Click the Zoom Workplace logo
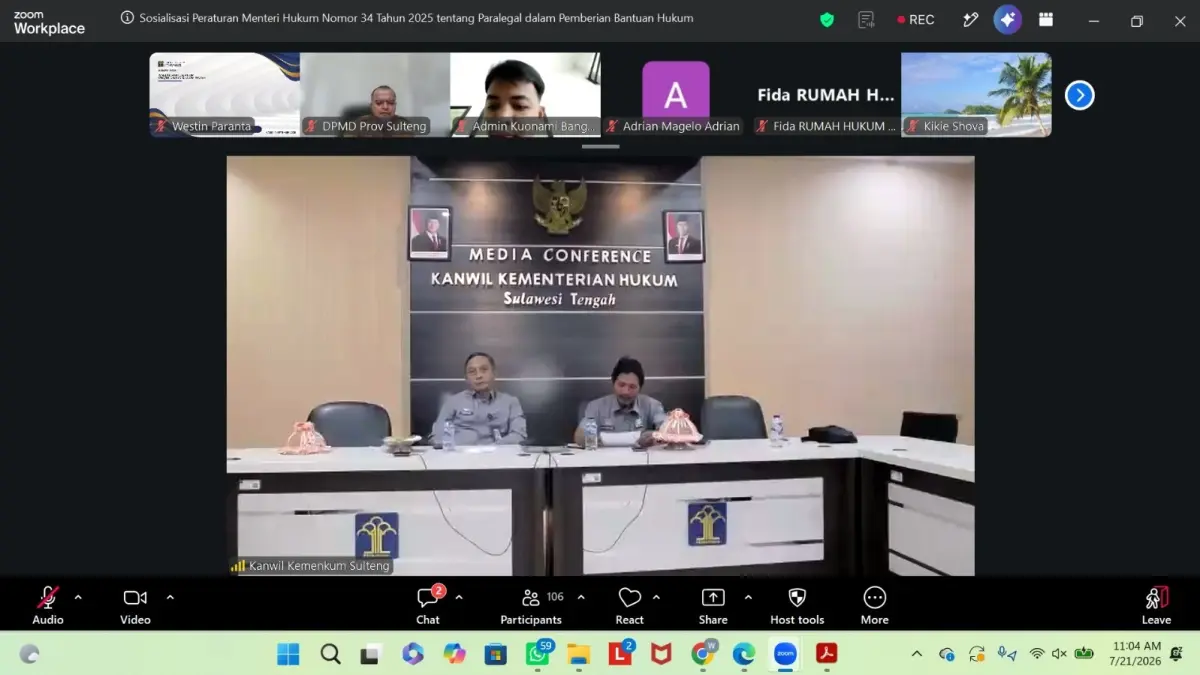 [x=49, y=22]
